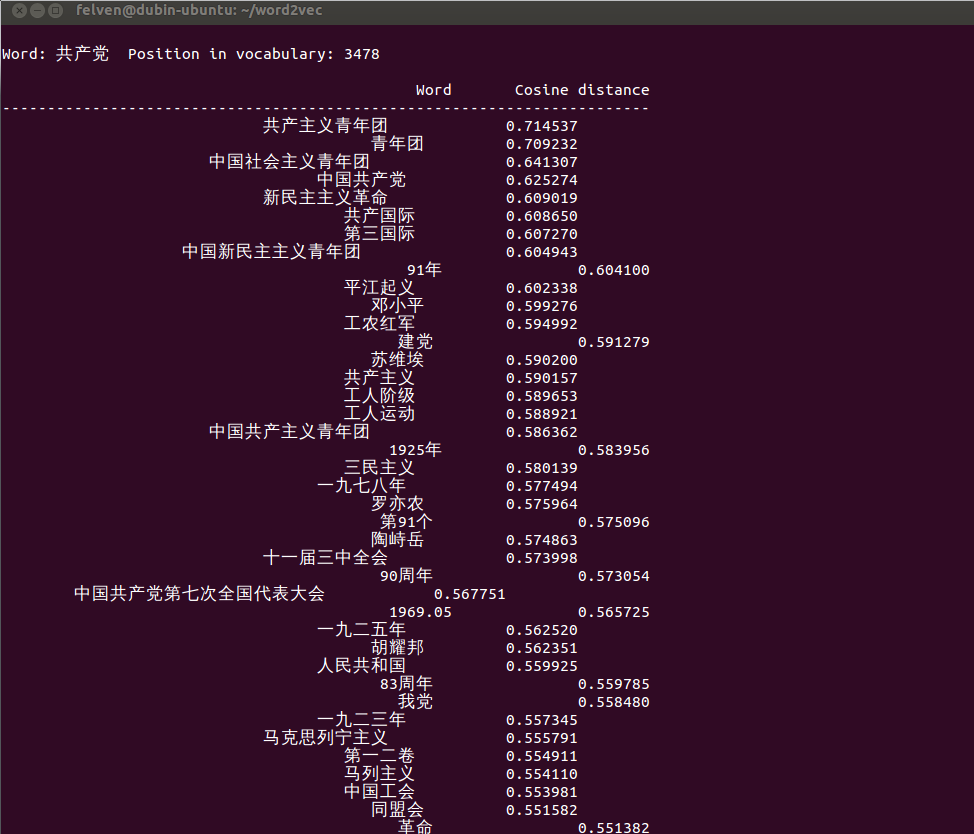
Task: Select the entry 一九二五年
Action: pos(361,630)
